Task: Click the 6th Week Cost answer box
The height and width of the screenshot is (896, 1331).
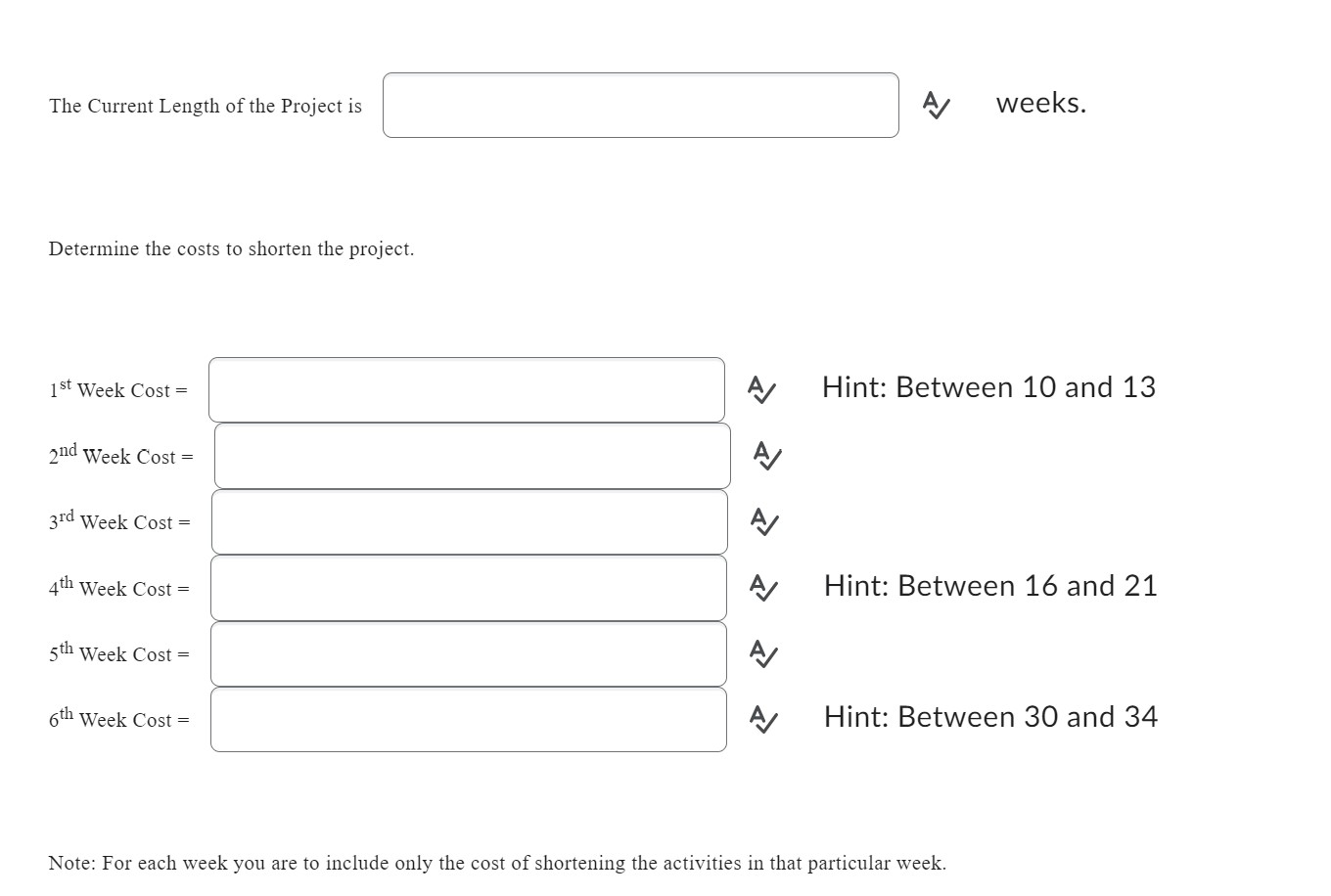Action: click(468, 719)
